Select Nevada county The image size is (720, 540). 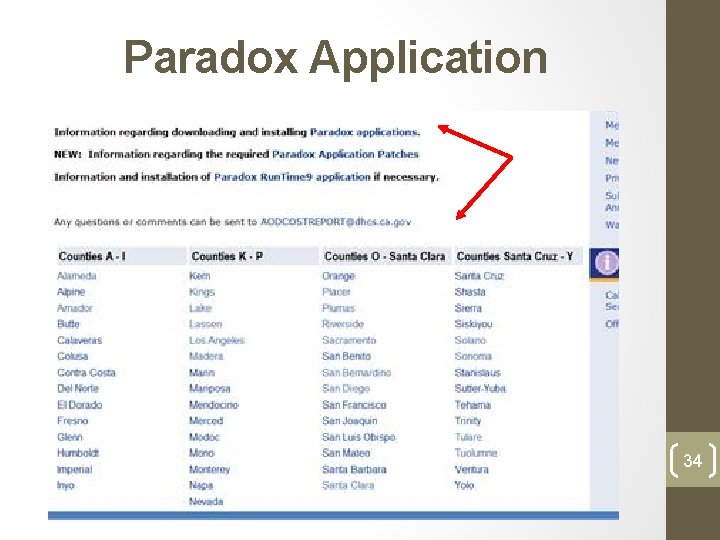(x=206, y=501)
